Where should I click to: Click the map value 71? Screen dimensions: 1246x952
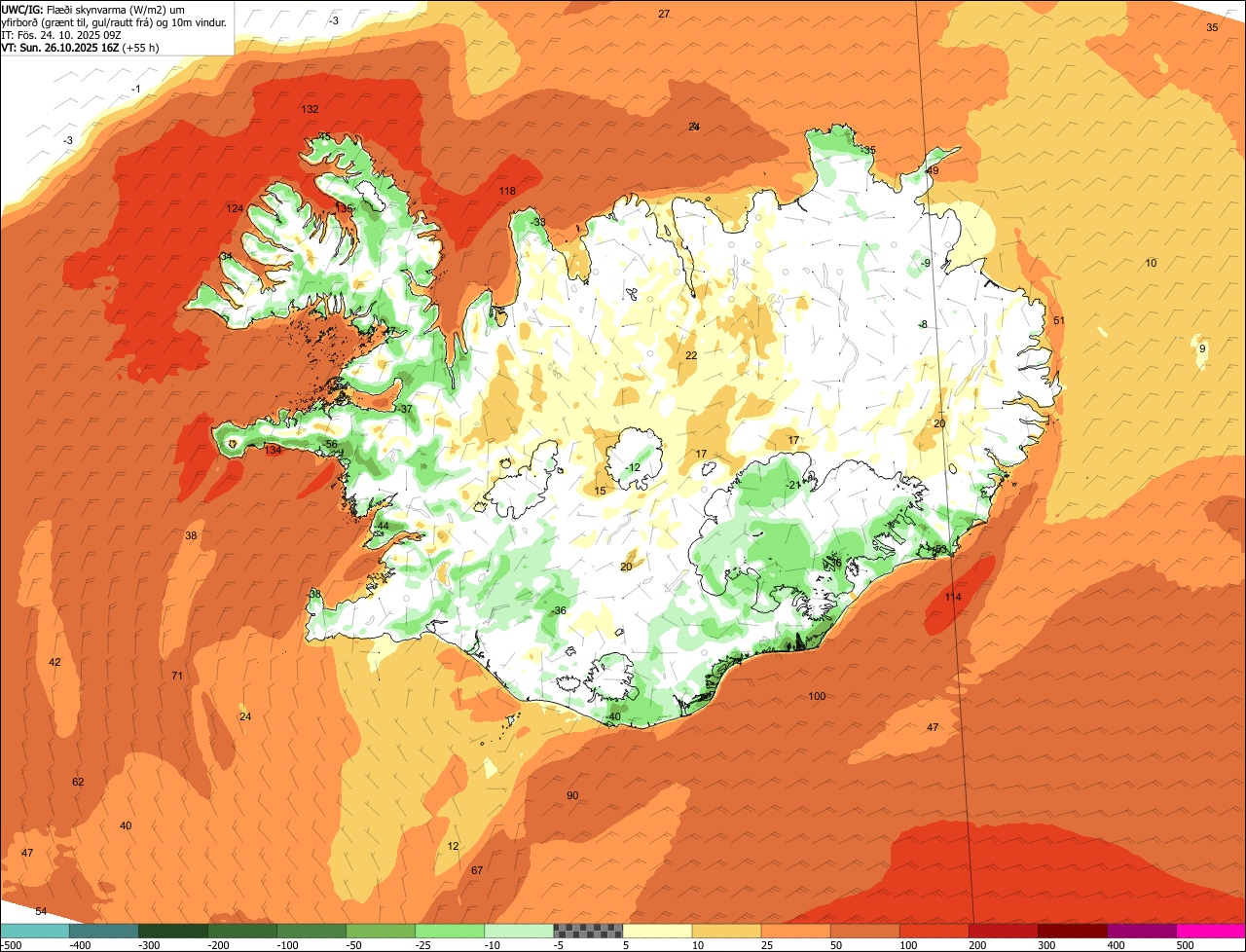coord(177,677)
